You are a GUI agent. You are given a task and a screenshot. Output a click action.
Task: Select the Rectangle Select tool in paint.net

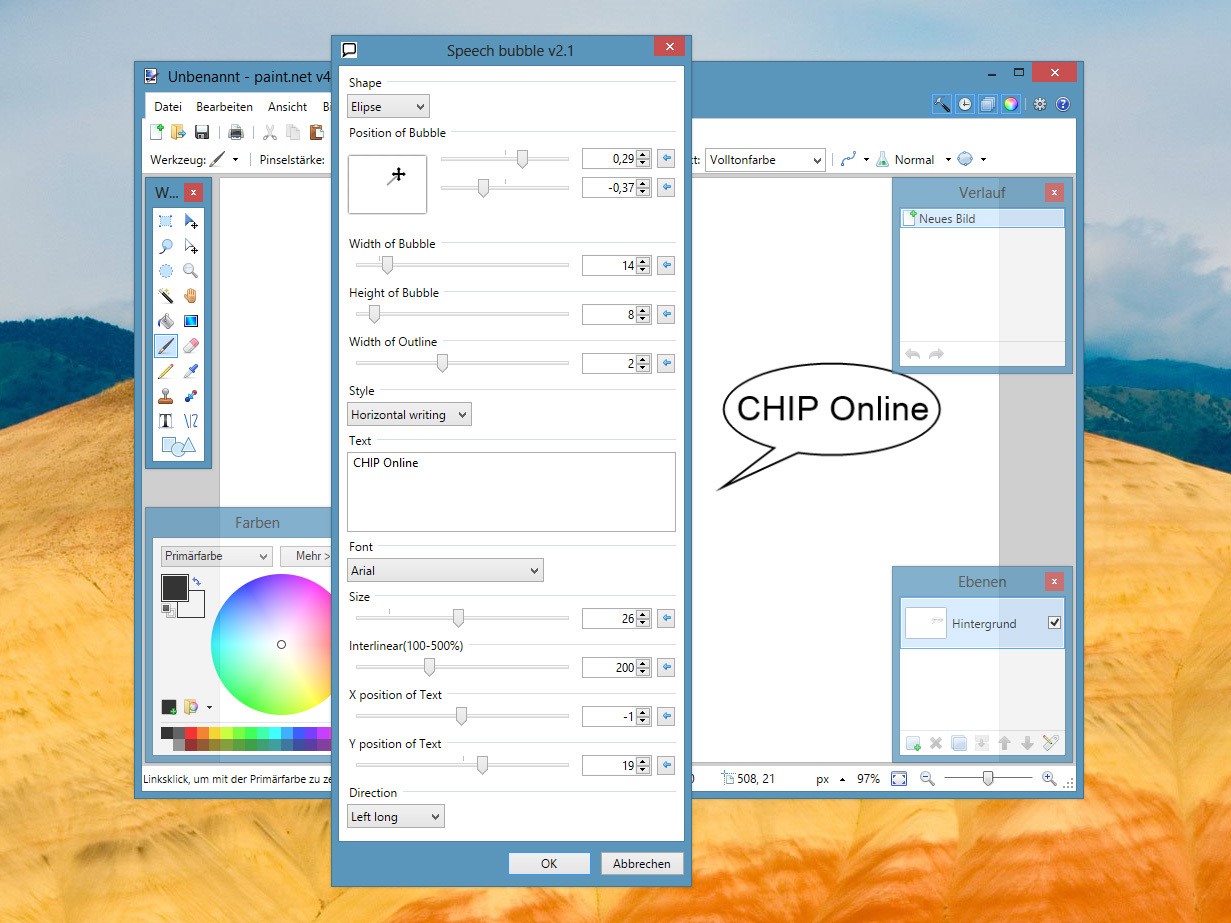pos(166,222)
